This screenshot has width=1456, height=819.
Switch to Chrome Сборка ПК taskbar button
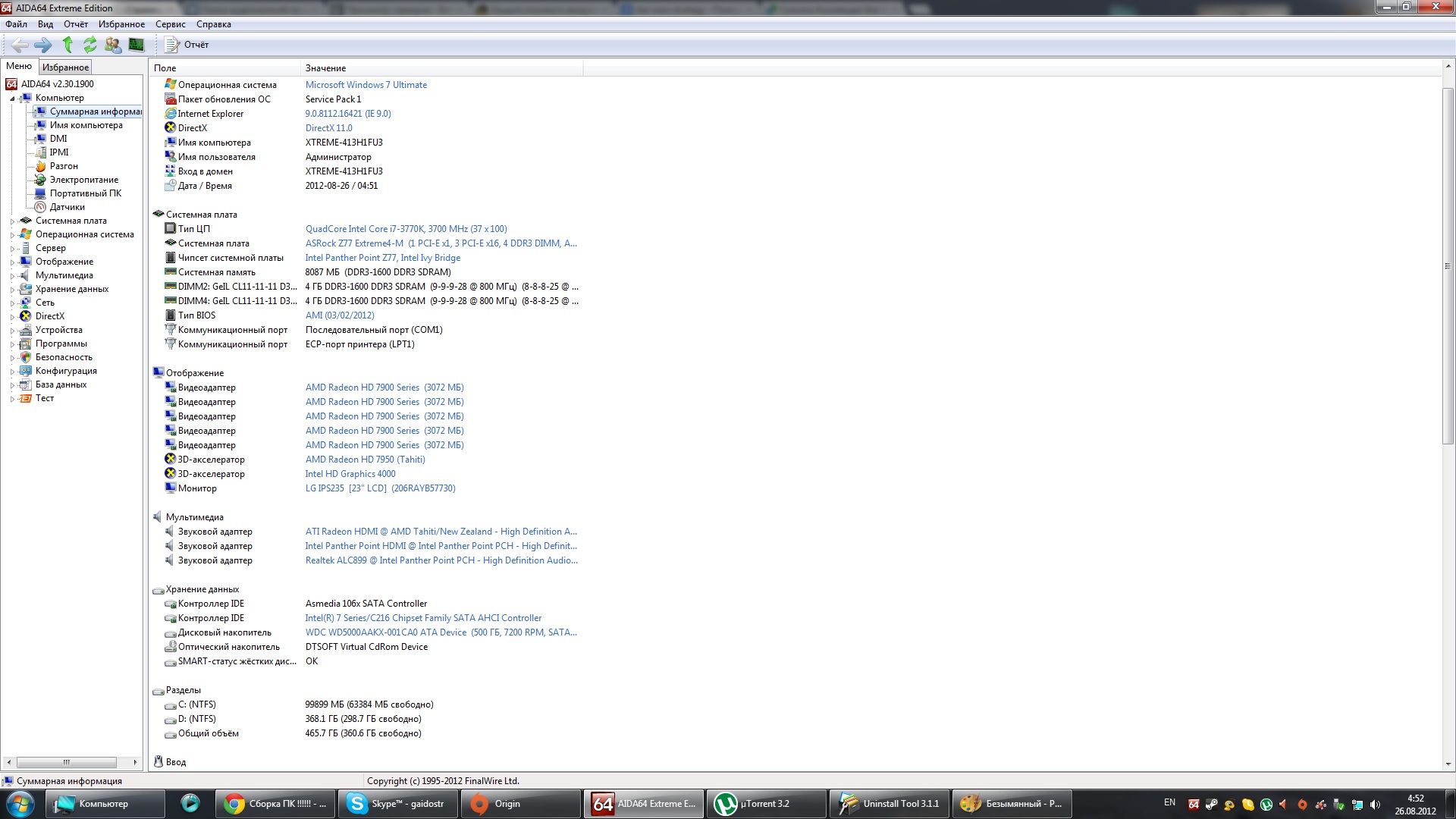click(276, 804)
